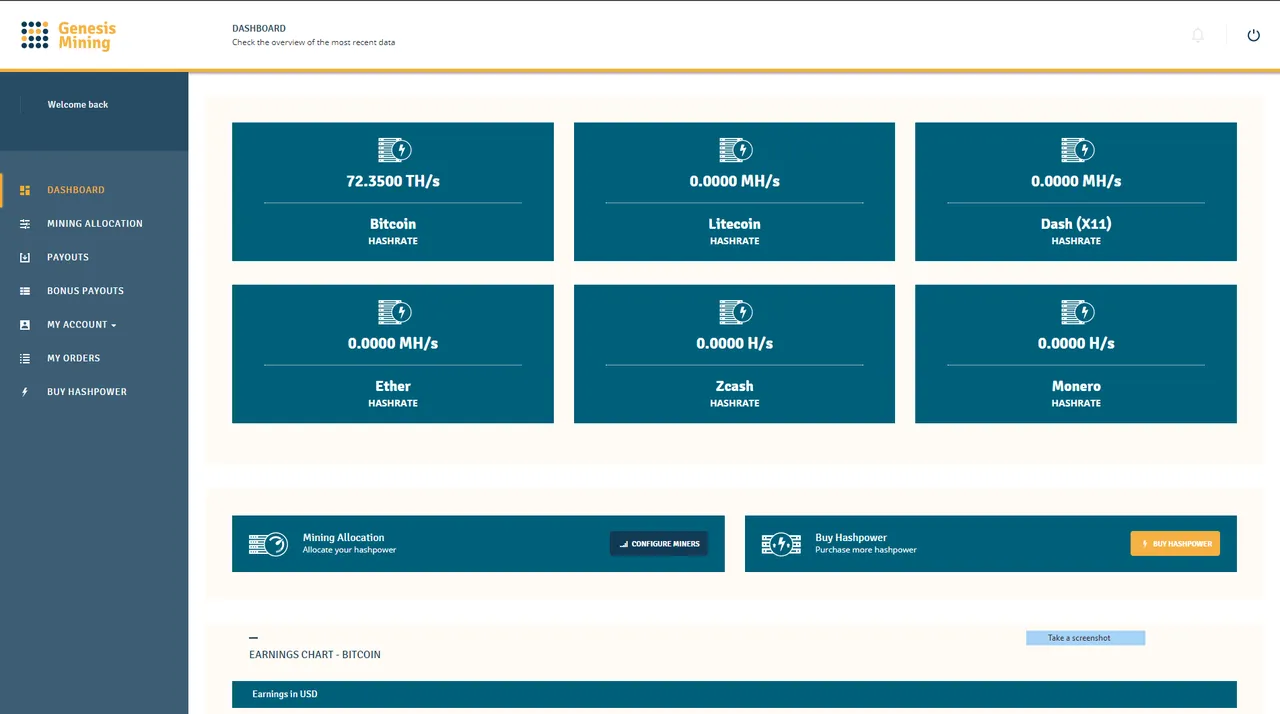The height and width of the screenshot is (714, 1280).
Task: Click the 'Purchase more hashpower' subtitle
Action: [866, 550]
